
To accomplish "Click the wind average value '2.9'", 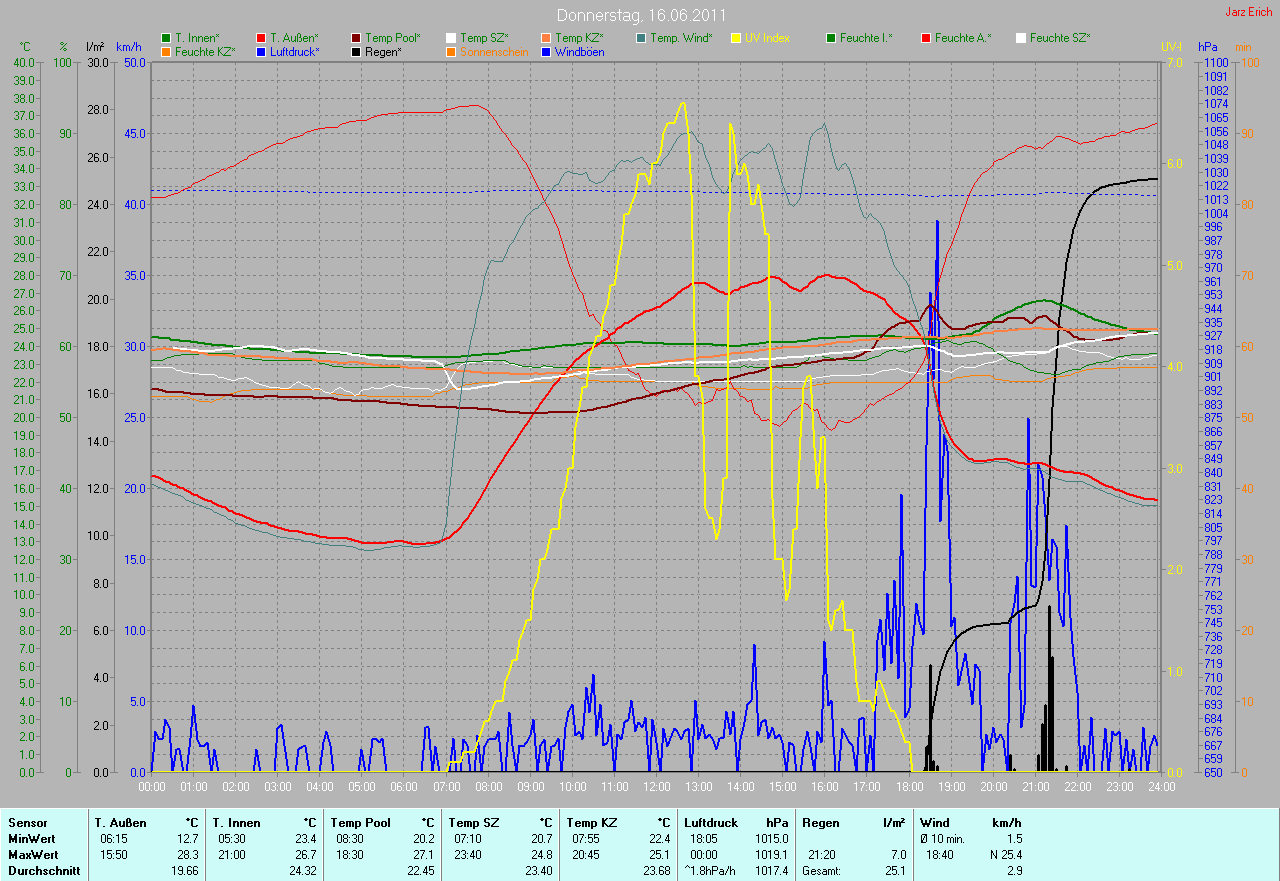I will pos(1014,871).
